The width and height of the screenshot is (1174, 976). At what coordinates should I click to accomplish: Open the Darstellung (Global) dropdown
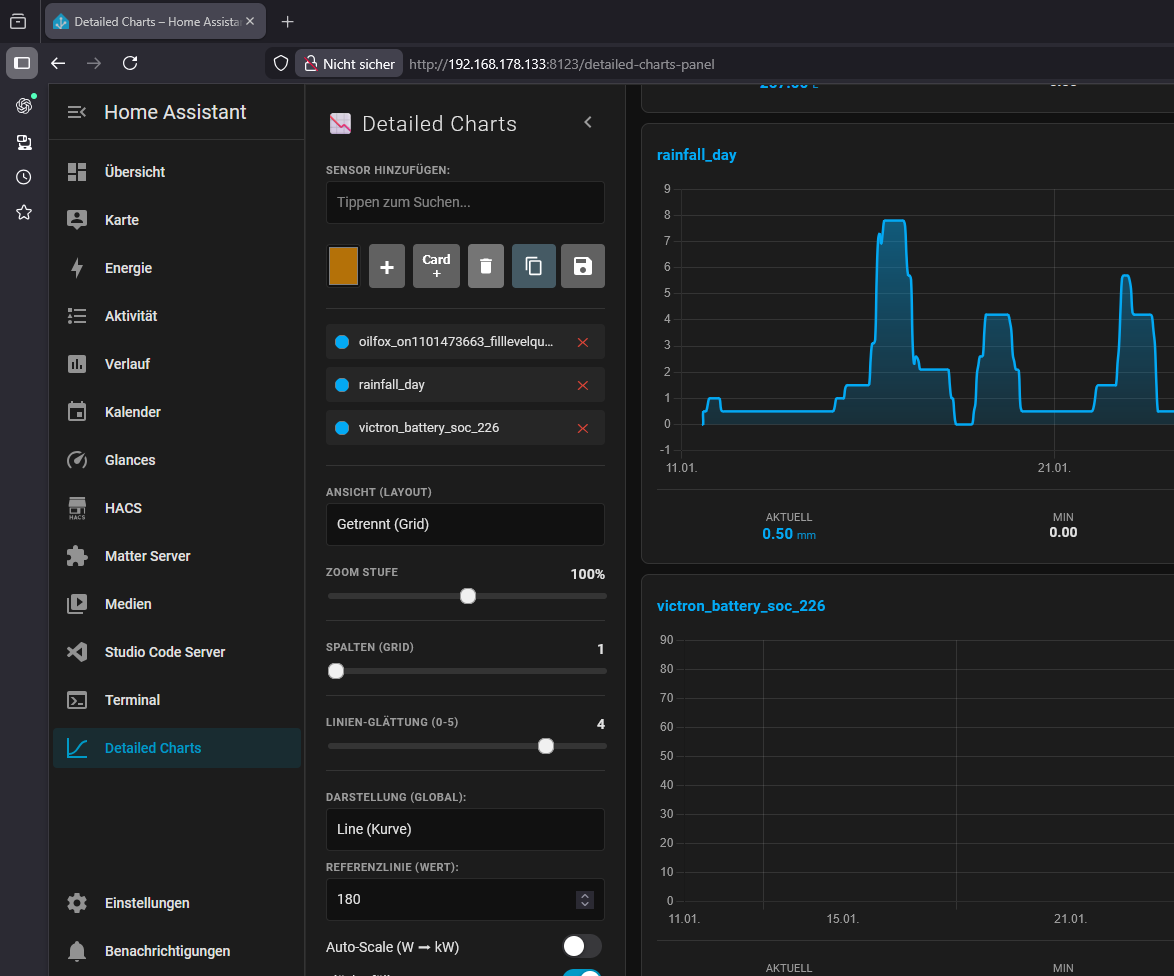click(x=465, y=829)
